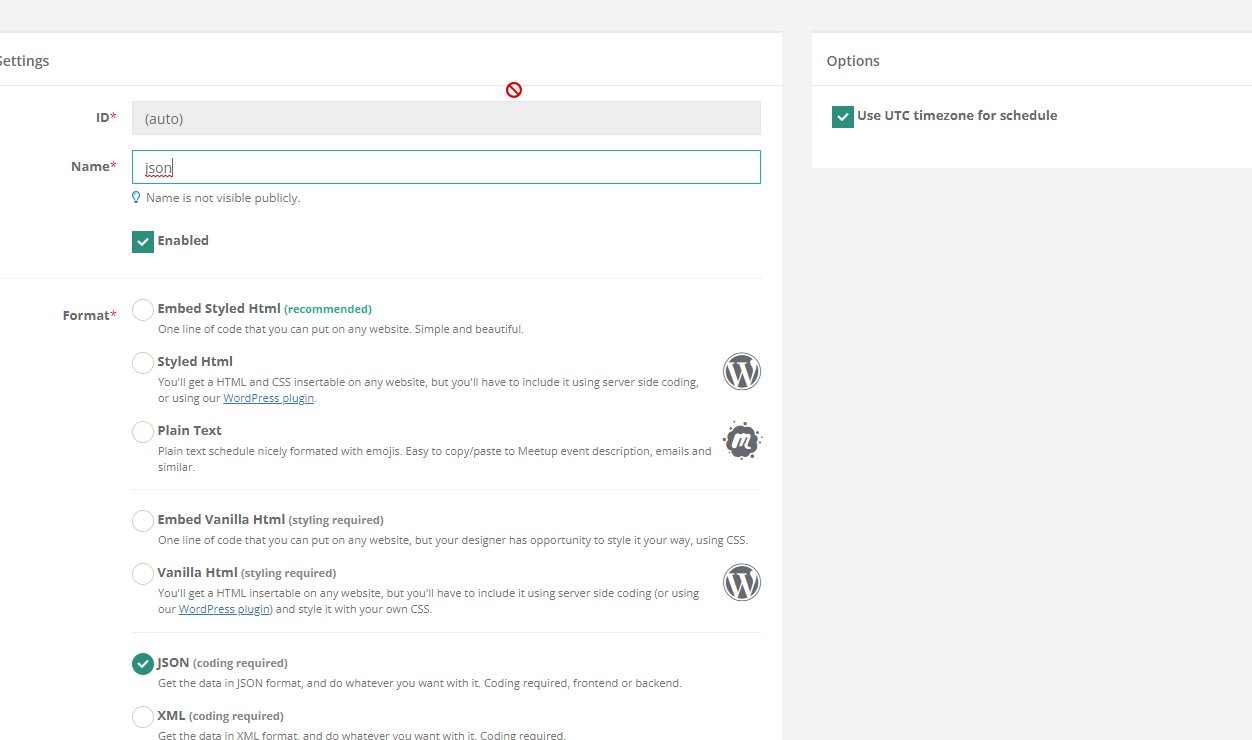The image size is (1252, 740).
Task: Click the Meetup icon beside Plain Text
Action: (742, 440)
